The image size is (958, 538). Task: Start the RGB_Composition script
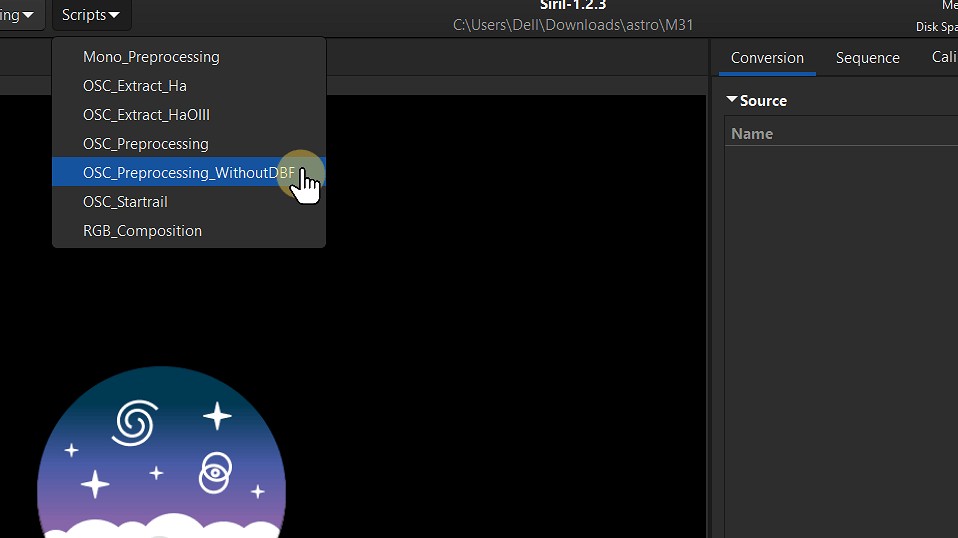pyautogui.click(x=142, y=231)
